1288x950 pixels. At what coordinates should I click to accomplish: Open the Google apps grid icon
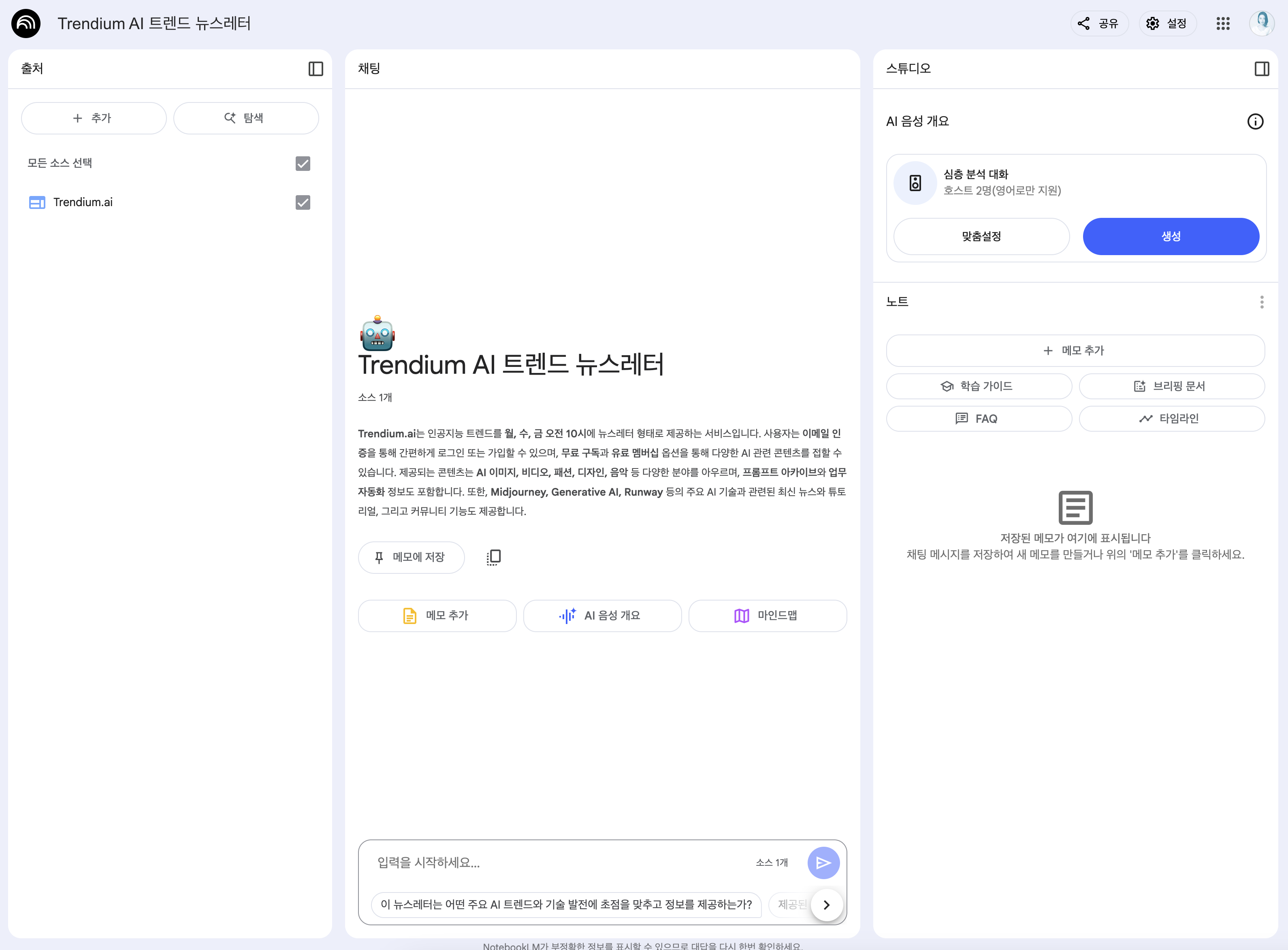point(1223,23)
